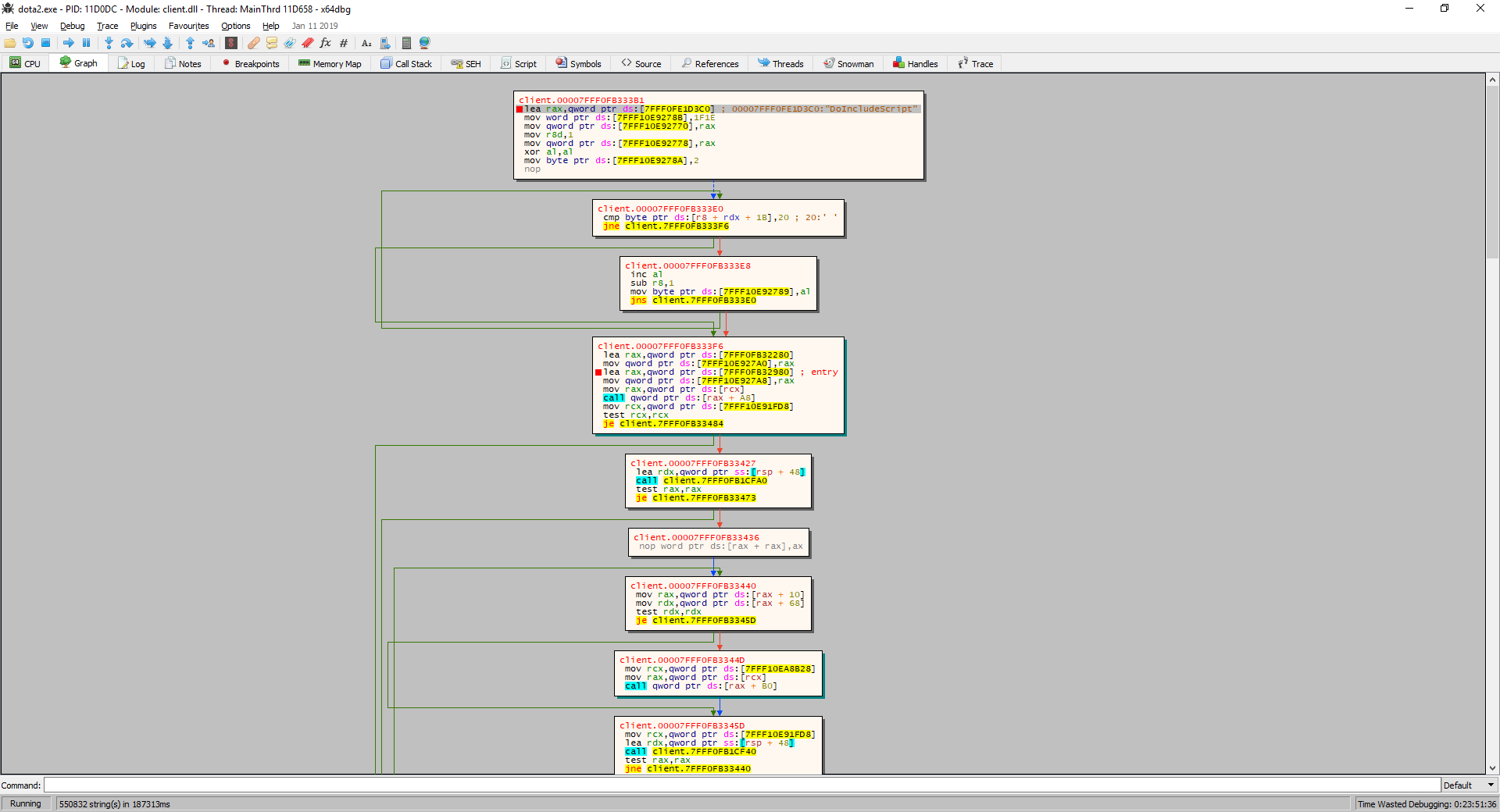The height and width of the screenshot is (812, 1500).
Task: Select the 'call client.7FFF0FB1CF40' instruction
Action: pos(691,752)
